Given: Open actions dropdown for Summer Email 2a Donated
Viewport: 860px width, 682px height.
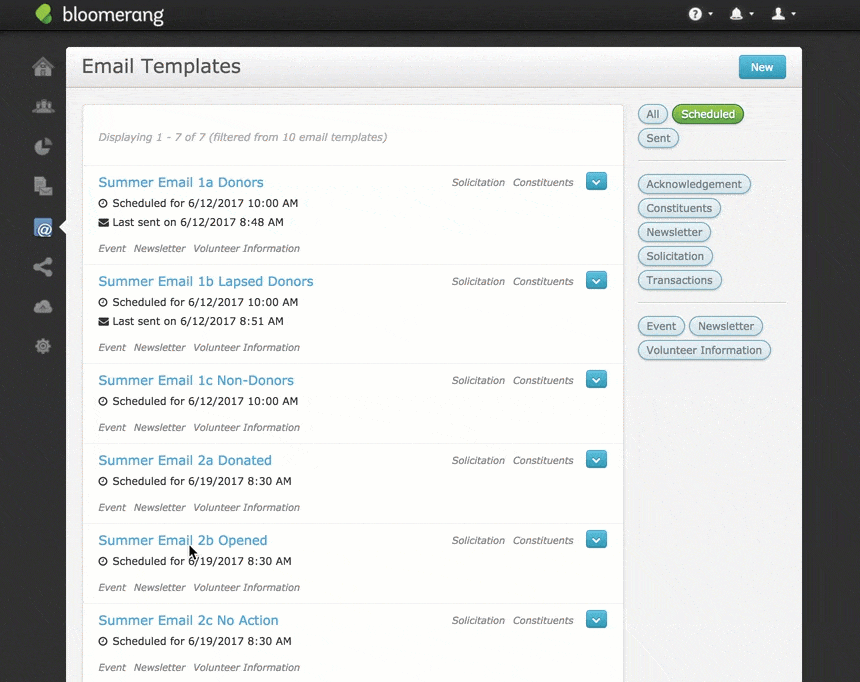Looking at the screenshot, I should [596, 459].
